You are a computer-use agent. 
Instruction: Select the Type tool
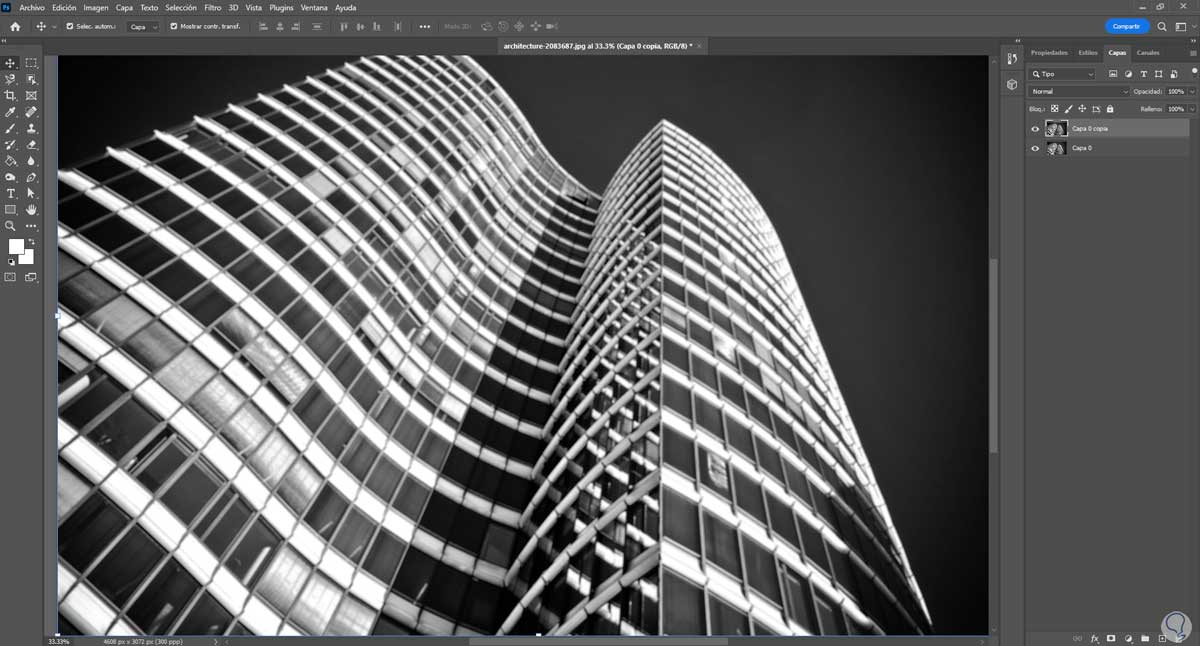click(11, 193)
